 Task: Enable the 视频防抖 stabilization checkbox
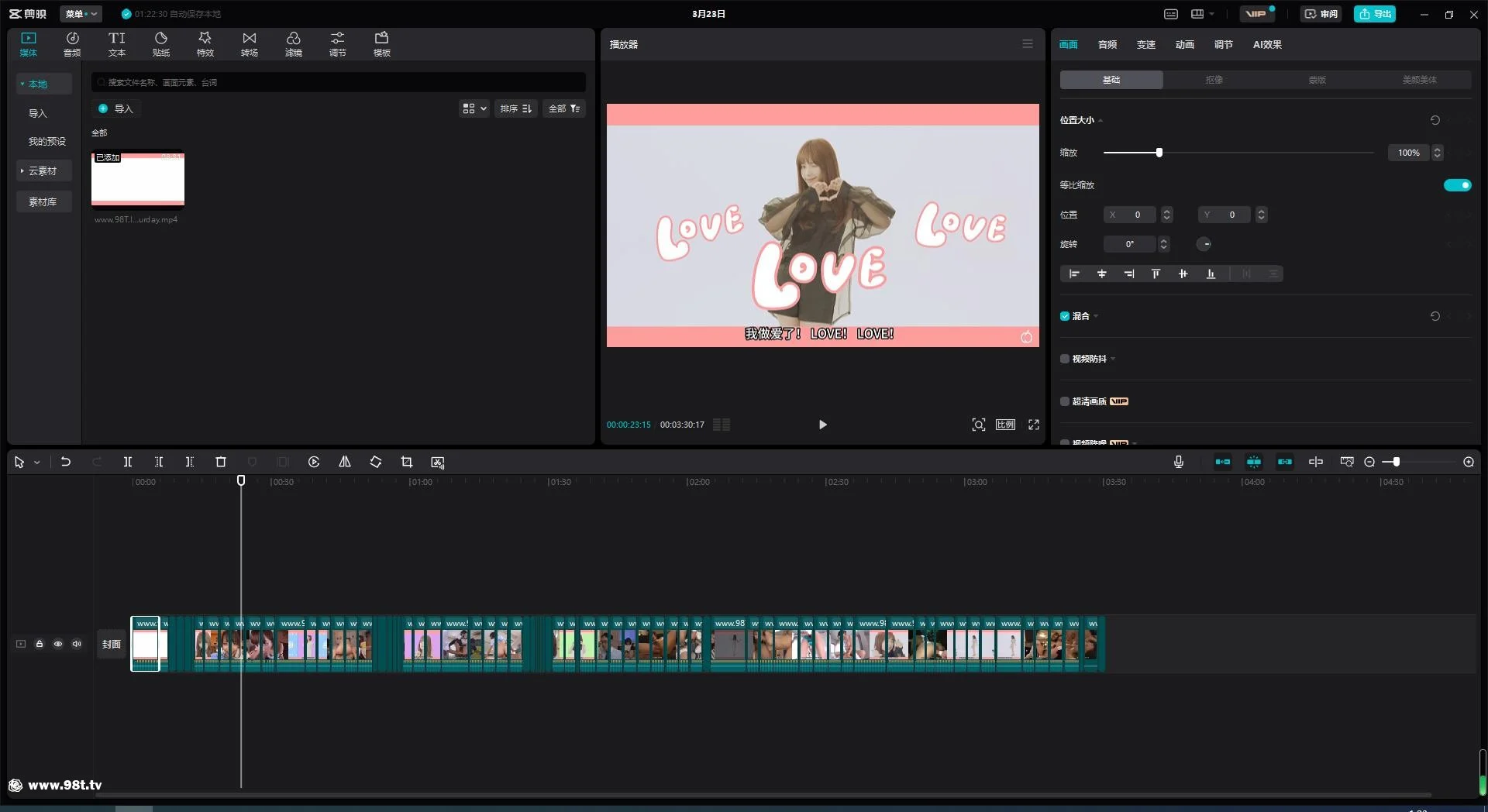point(1065,359)
